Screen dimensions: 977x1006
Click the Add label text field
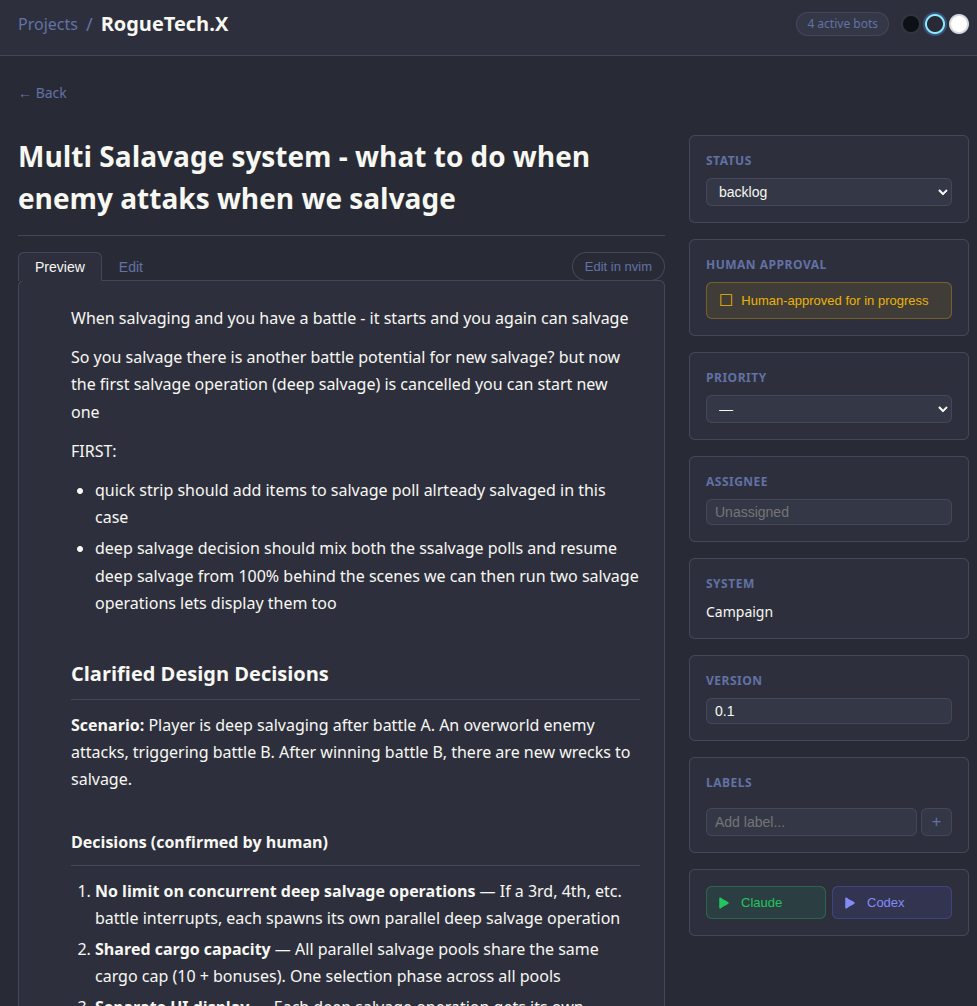811,822
